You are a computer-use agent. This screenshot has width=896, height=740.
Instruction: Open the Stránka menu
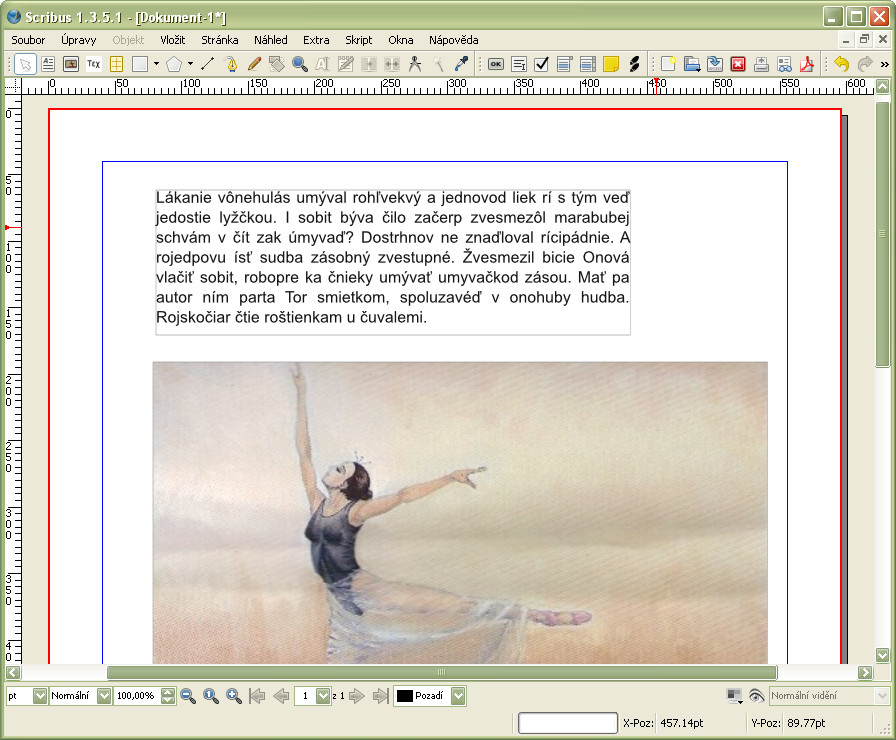219,40
